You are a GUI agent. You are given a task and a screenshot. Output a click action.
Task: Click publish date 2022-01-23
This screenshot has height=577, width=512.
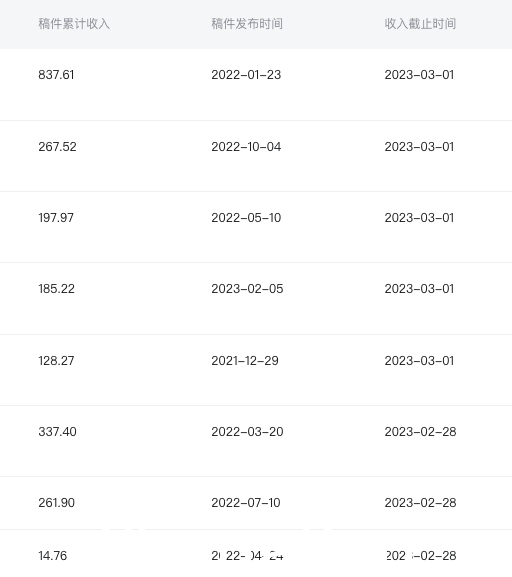(x=246, y=75)
